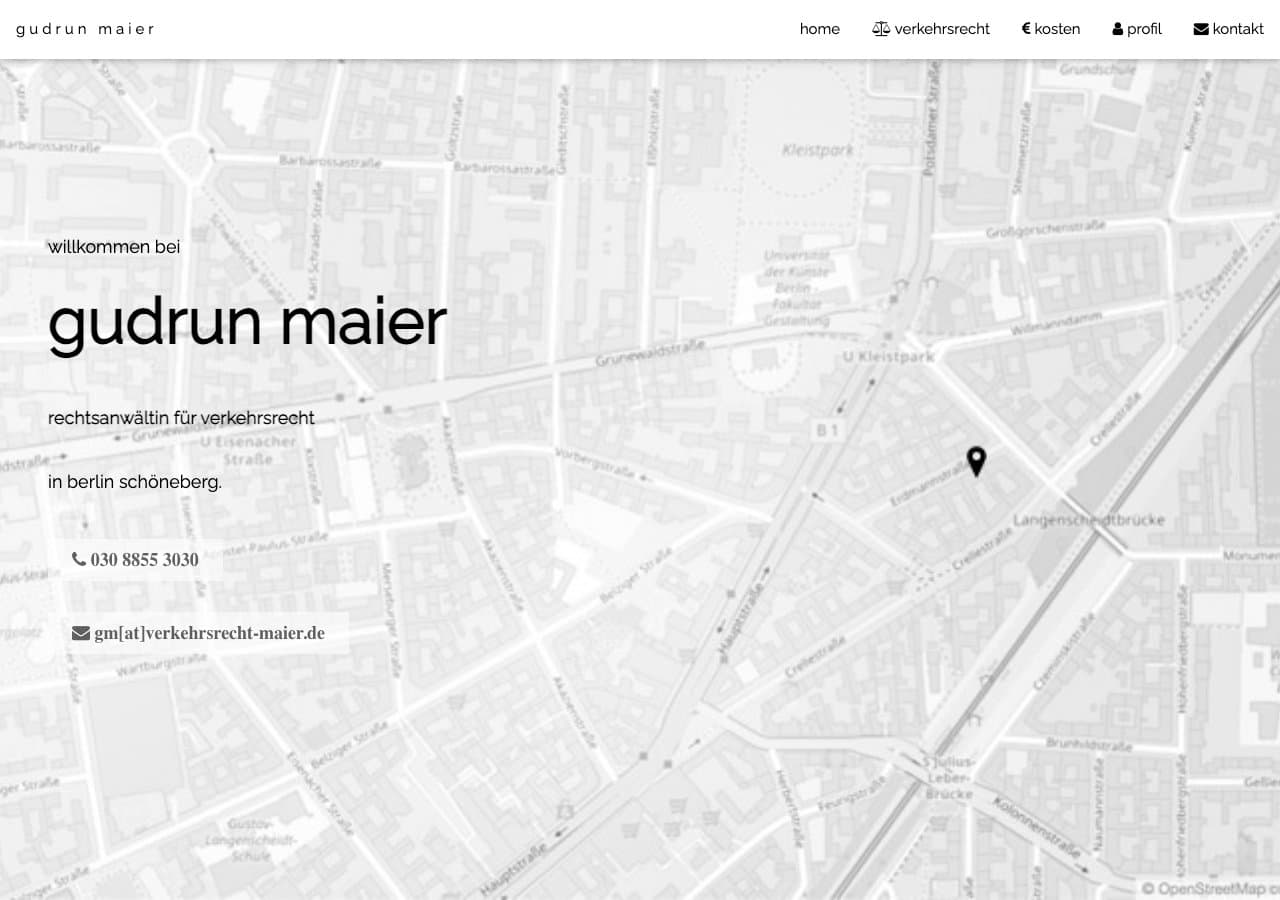Click the envelope icon beside kontakt
This screenshot has width=1280, height=900.
(1201, 29)
